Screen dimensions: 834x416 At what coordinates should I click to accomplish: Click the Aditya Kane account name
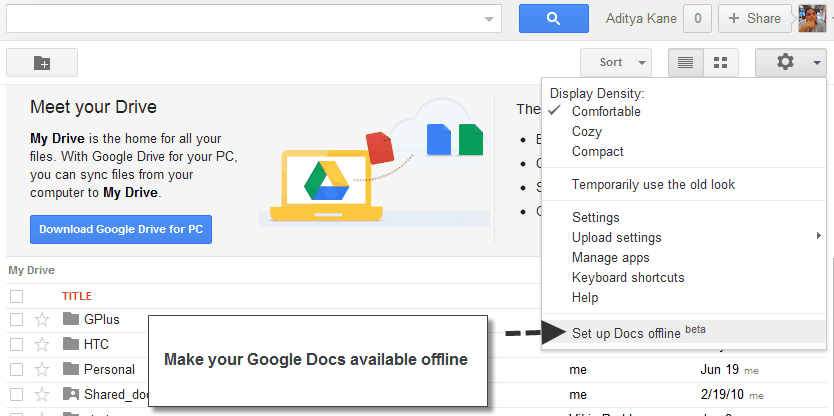(641, 19)
